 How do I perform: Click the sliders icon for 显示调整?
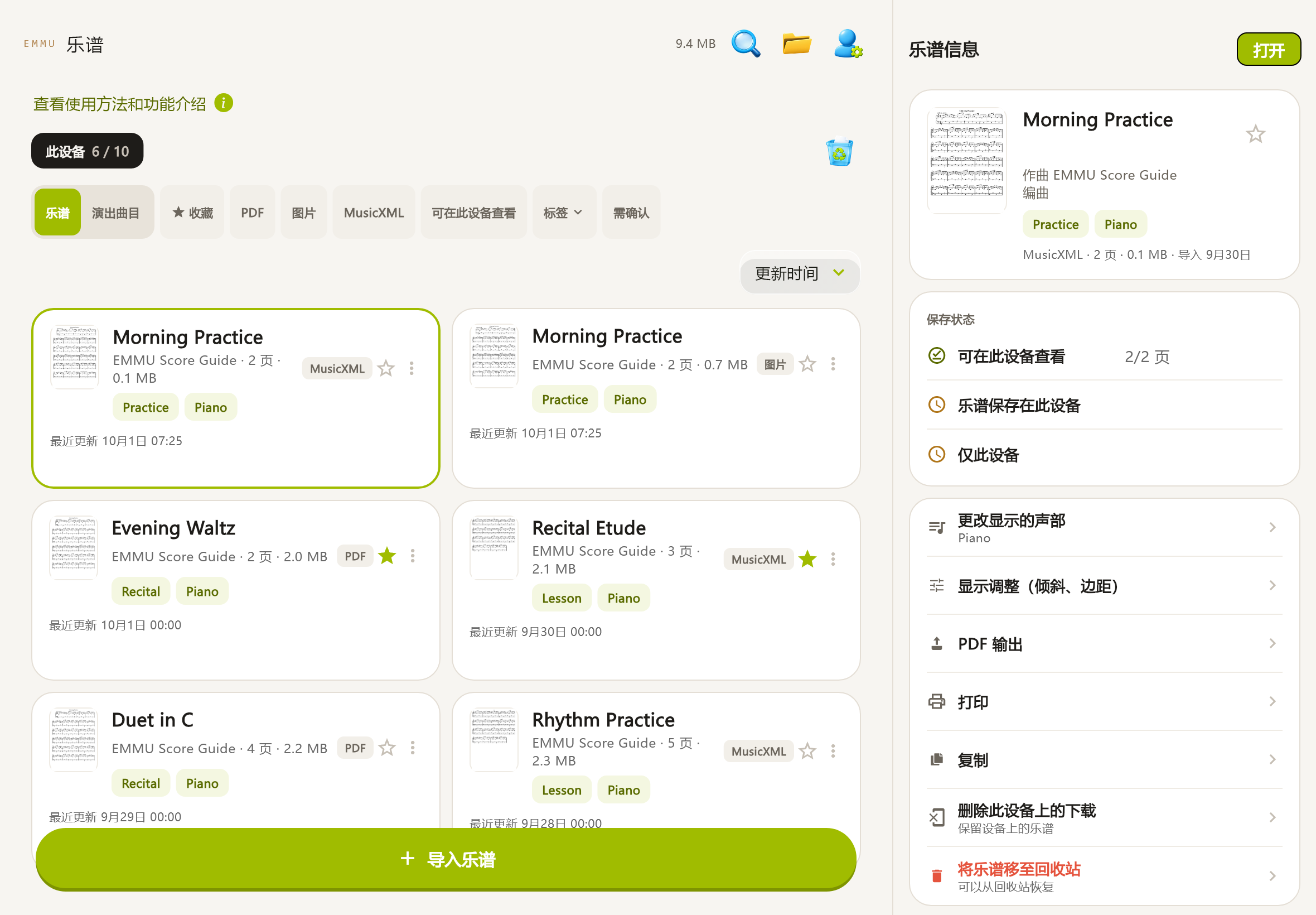937,586
